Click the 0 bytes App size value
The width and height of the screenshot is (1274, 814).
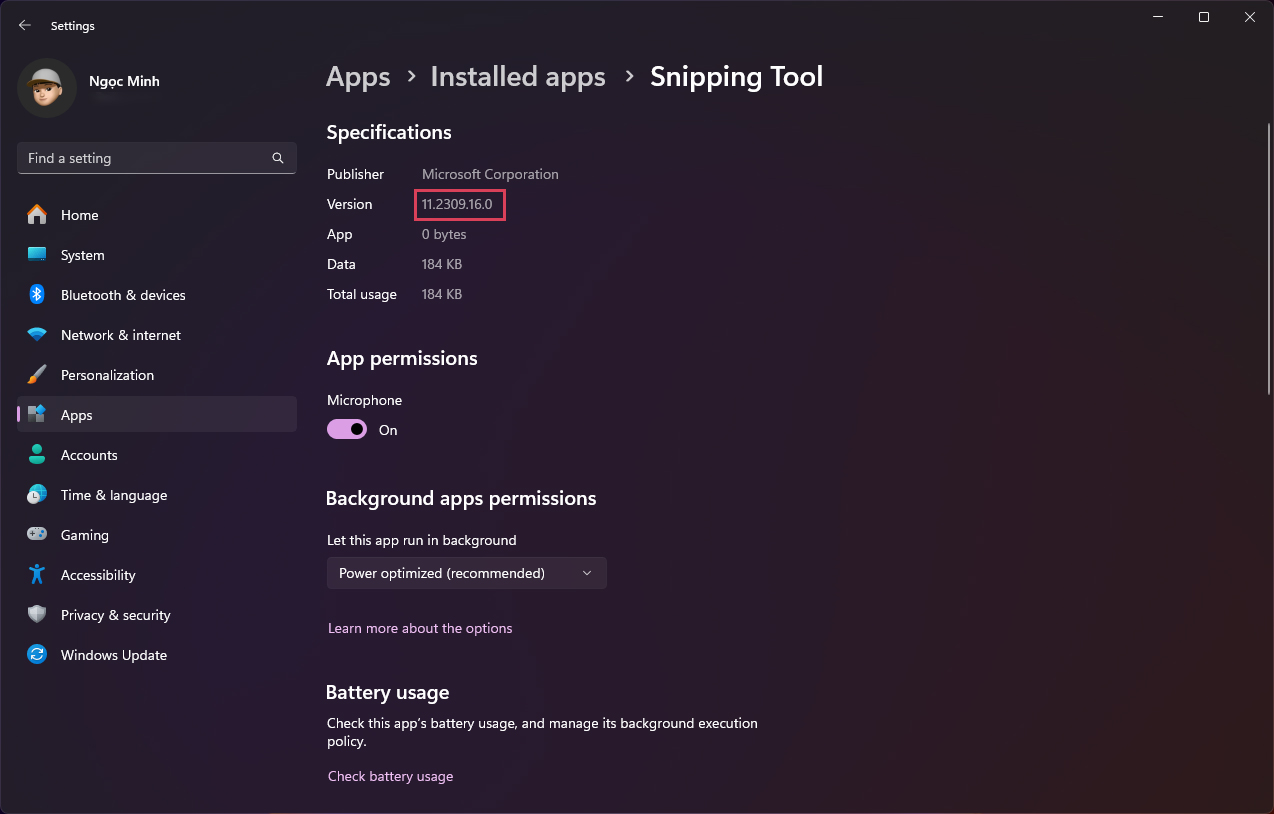(444, 234)
